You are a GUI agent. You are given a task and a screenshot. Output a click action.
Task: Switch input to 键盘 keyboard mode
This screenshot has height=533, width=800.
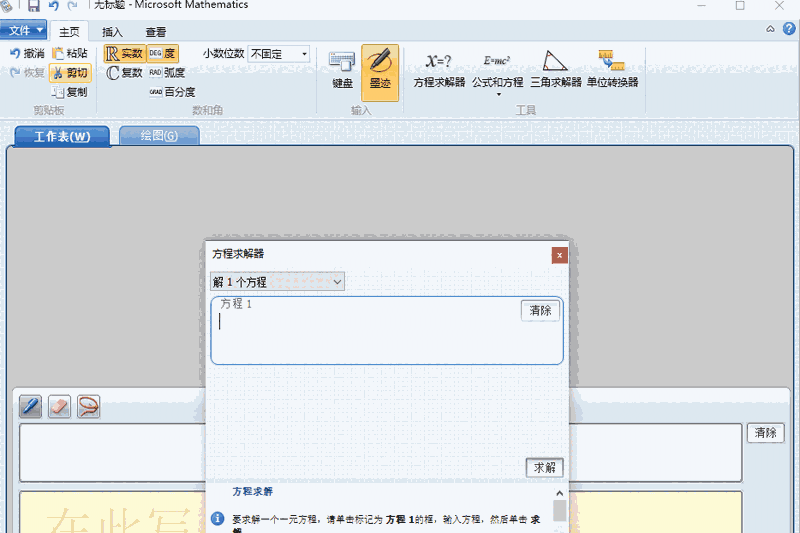(342, 69)
